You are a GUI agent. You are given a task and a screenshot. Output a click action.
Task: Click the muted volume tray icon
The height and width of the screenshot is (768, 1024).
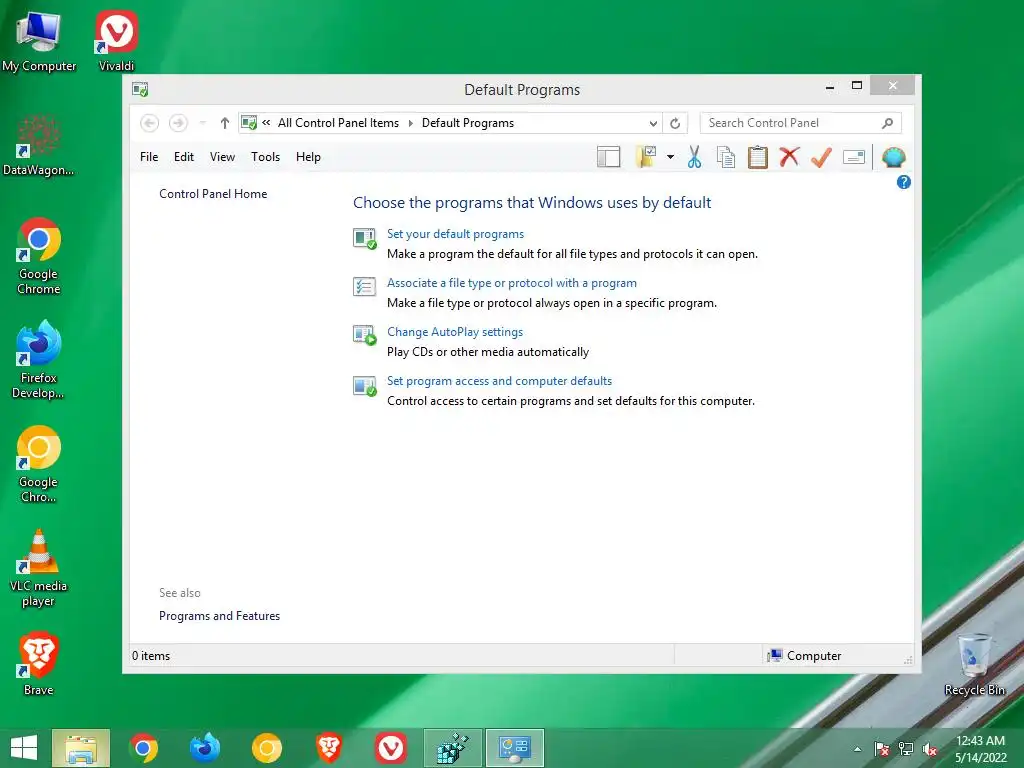930,749
